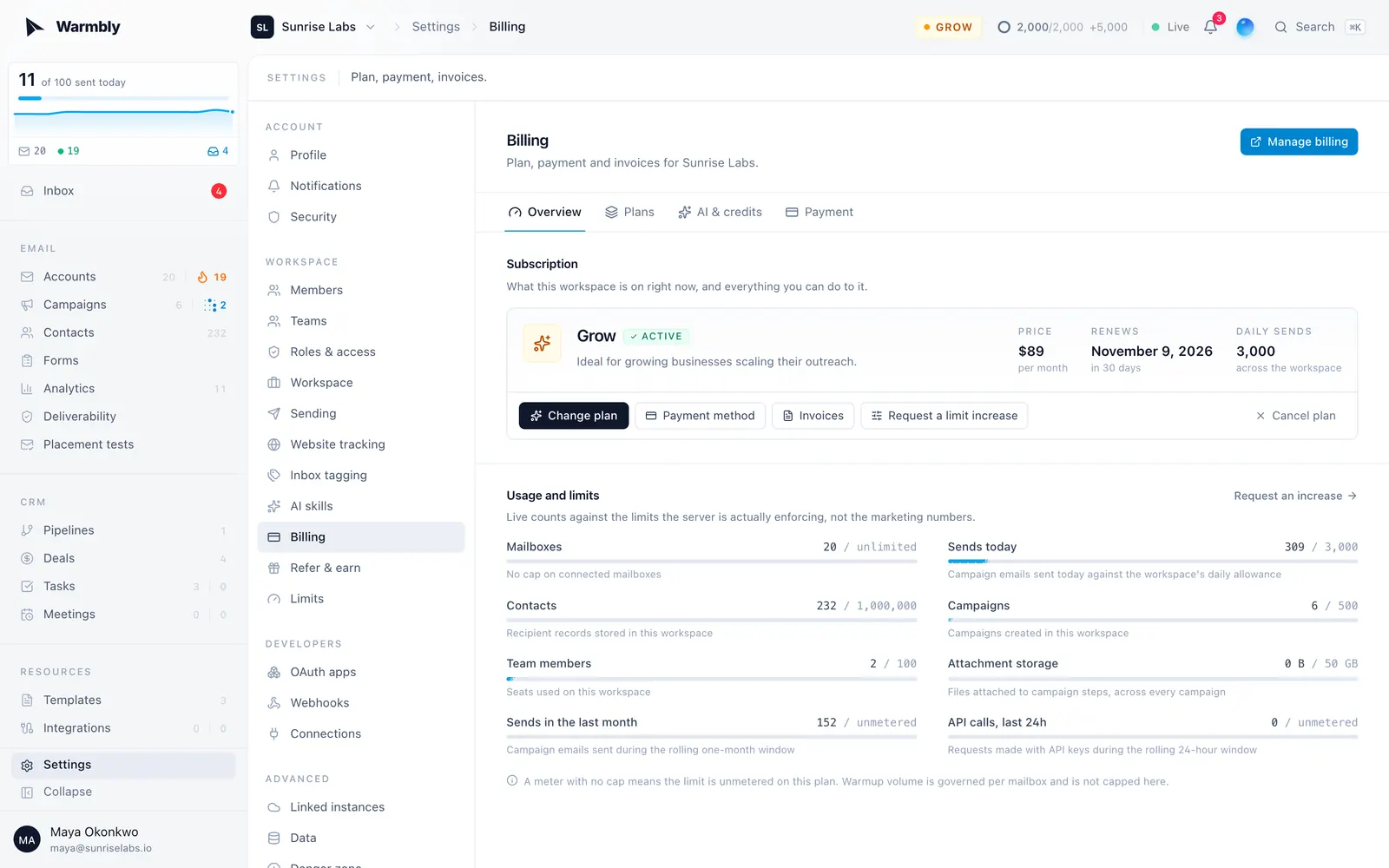Open Roles & access settings
This screenshot has height=868, width=1389.
click(x=361, y=352)
